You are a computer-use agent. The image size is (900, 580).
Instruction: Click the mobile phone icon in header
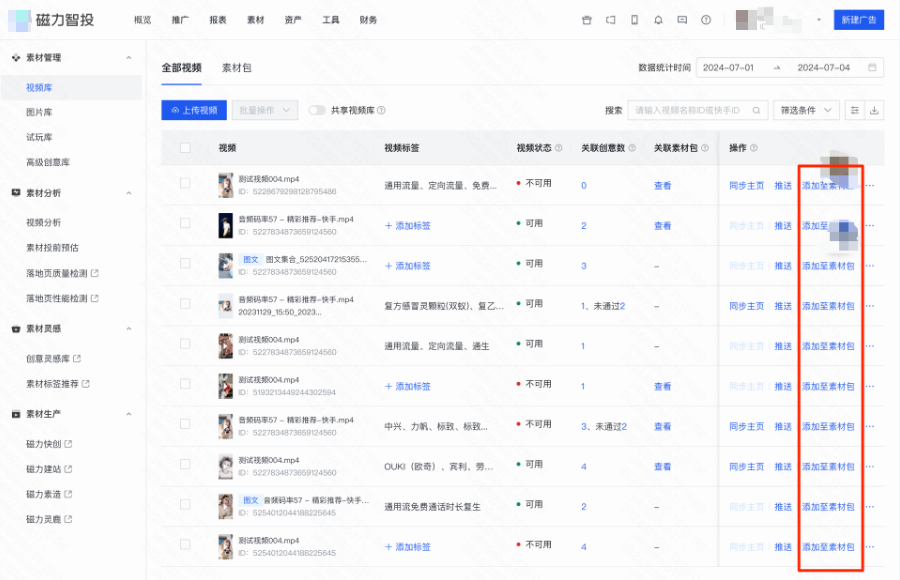pos(634,20)
